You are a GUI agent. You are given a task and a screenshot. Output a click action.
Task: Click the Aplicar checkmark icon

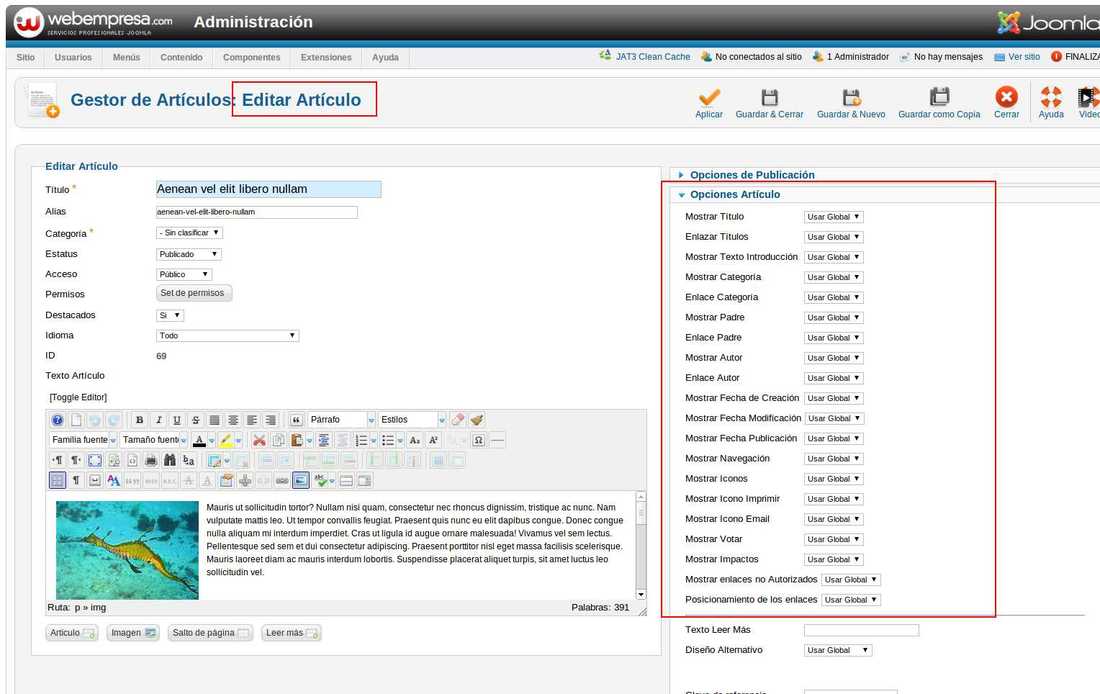(709, 97)
